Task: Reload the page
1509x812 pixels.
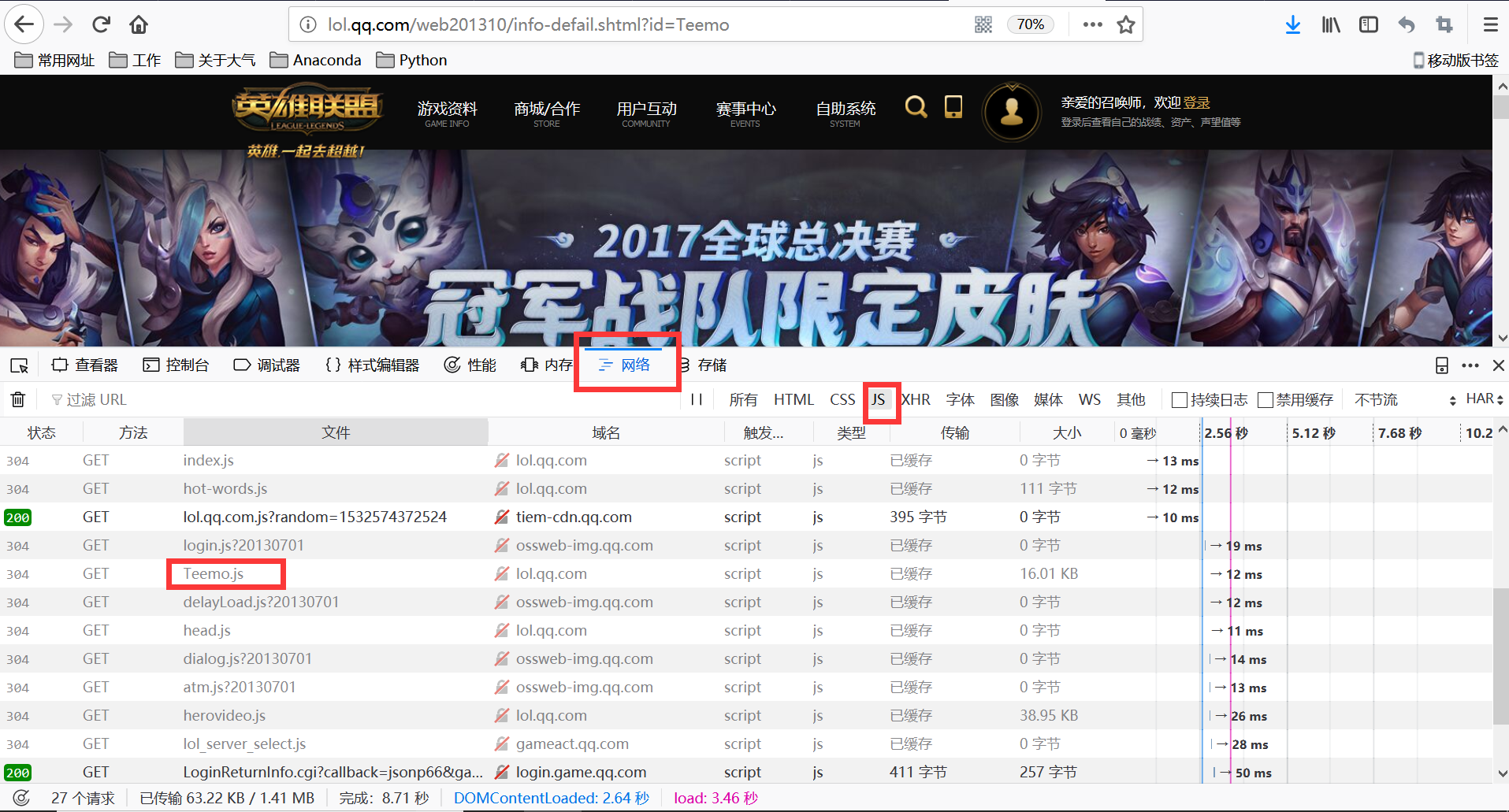Action: click(101, 24)
